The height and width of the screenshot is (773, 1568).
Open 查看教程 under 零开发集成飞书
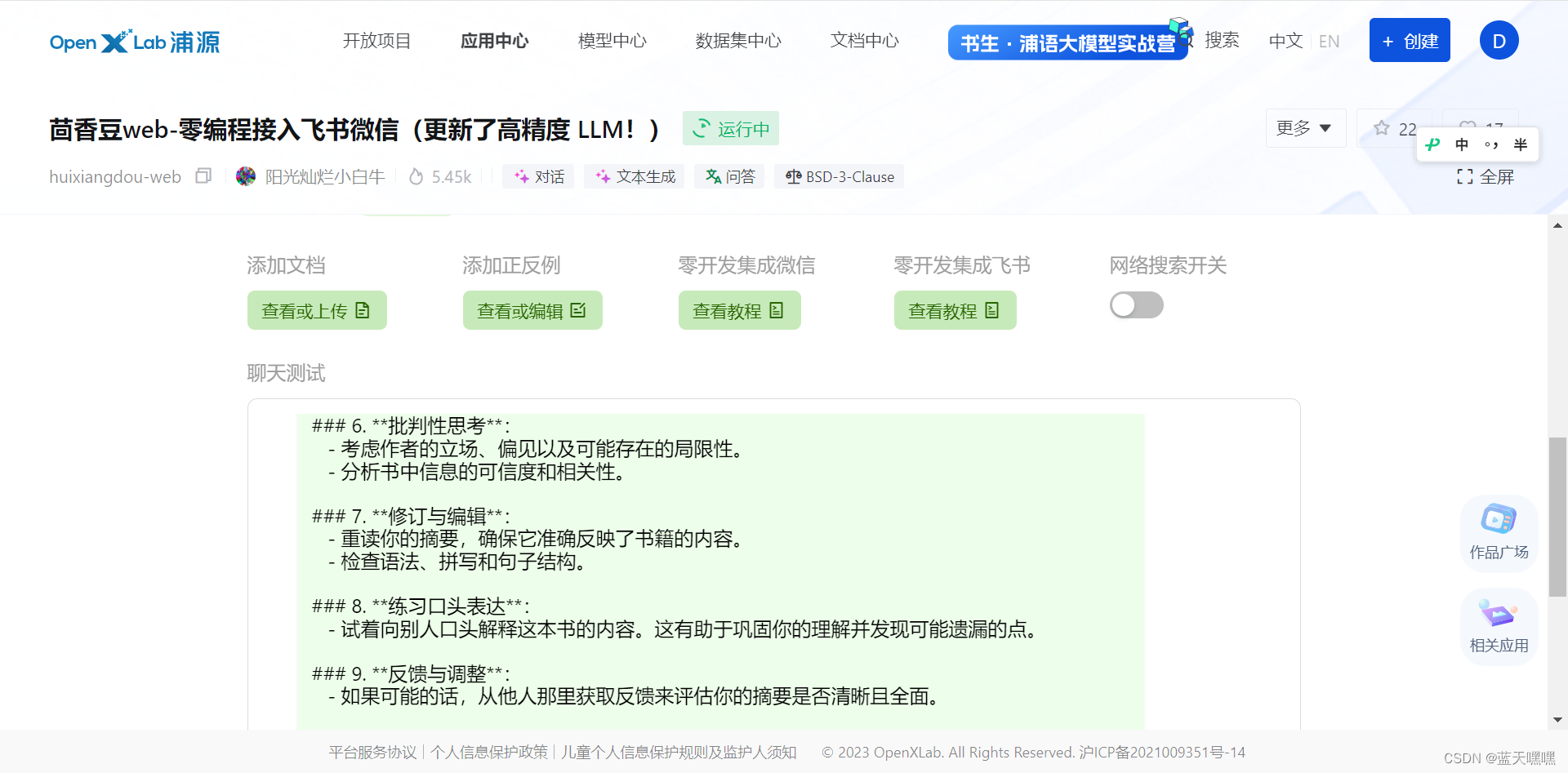pyautogui.click(x=955, y=310)
